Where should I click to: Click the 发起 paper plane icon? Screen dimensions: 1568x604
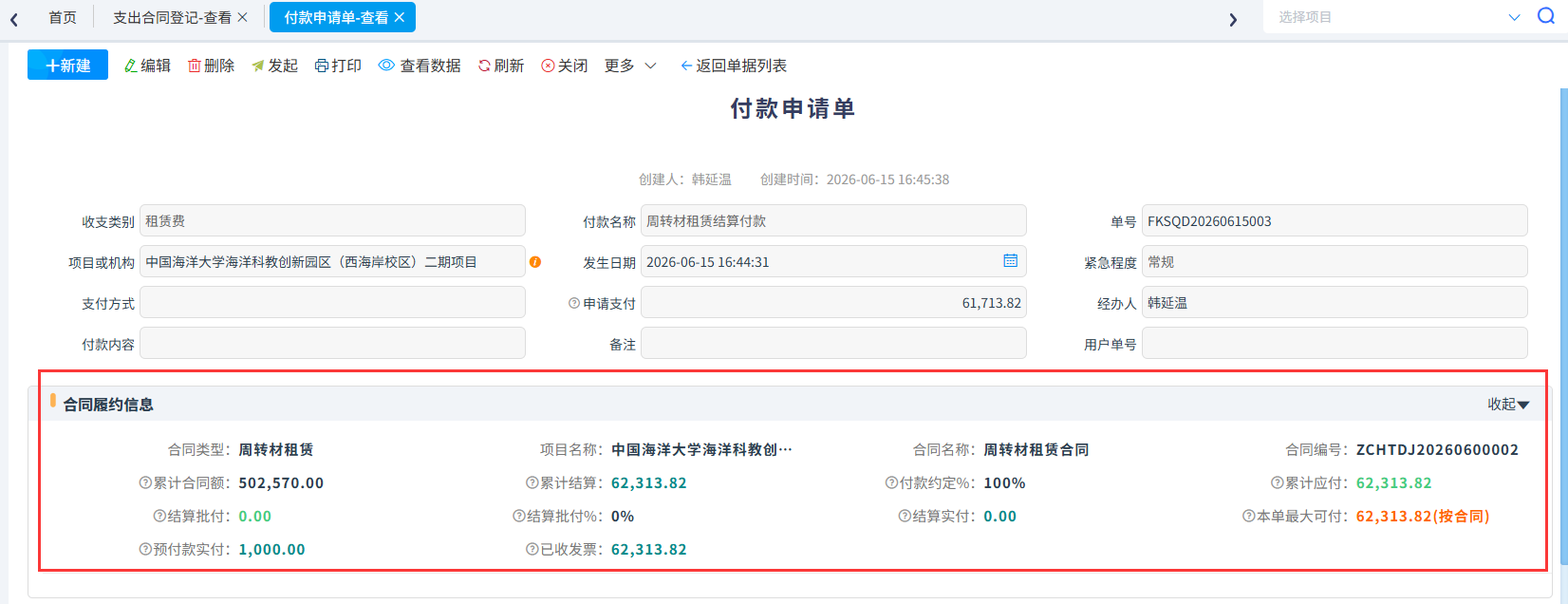pos(257,66)
